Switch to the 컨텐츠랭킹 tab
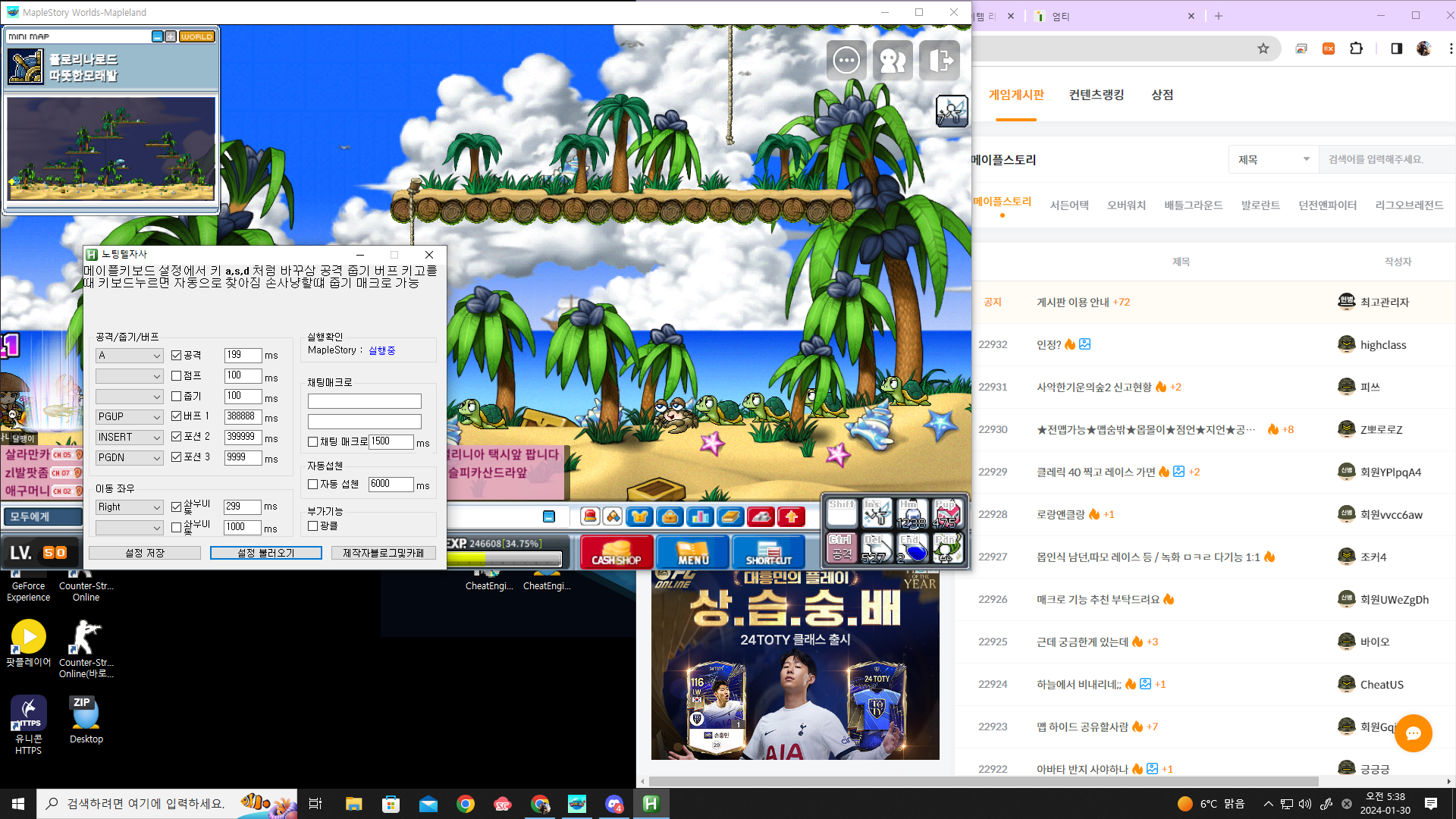Viewport: 1456px width, 819px height. [1096, 95]
